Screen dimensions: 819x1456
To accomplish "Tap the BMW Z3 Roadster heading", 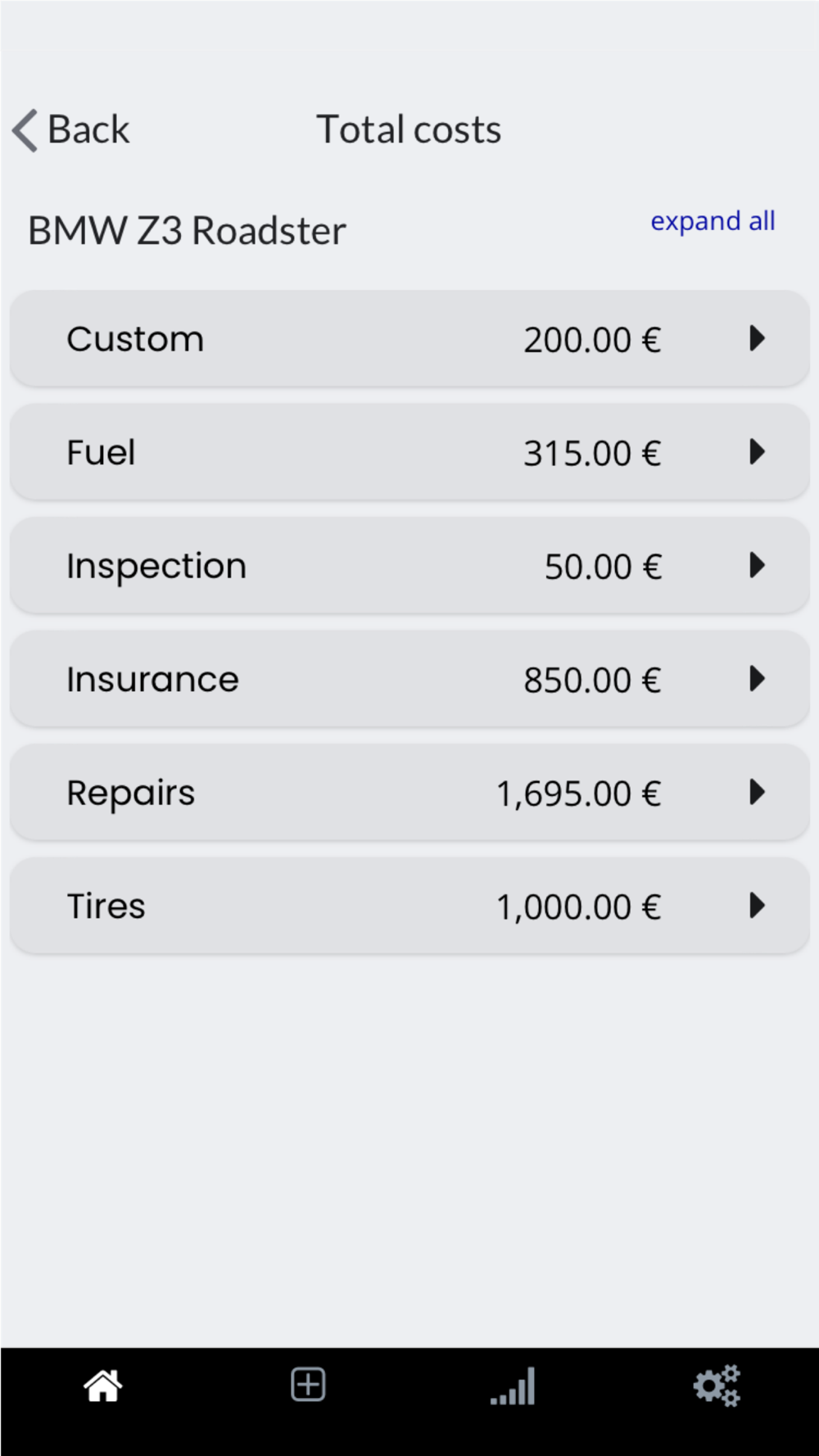I will click(x=187, y=231).
